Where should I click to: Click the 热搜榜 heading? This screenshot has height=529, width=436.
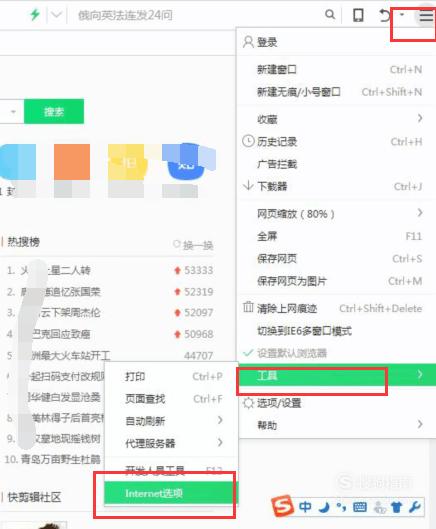[x=23, y=242]
